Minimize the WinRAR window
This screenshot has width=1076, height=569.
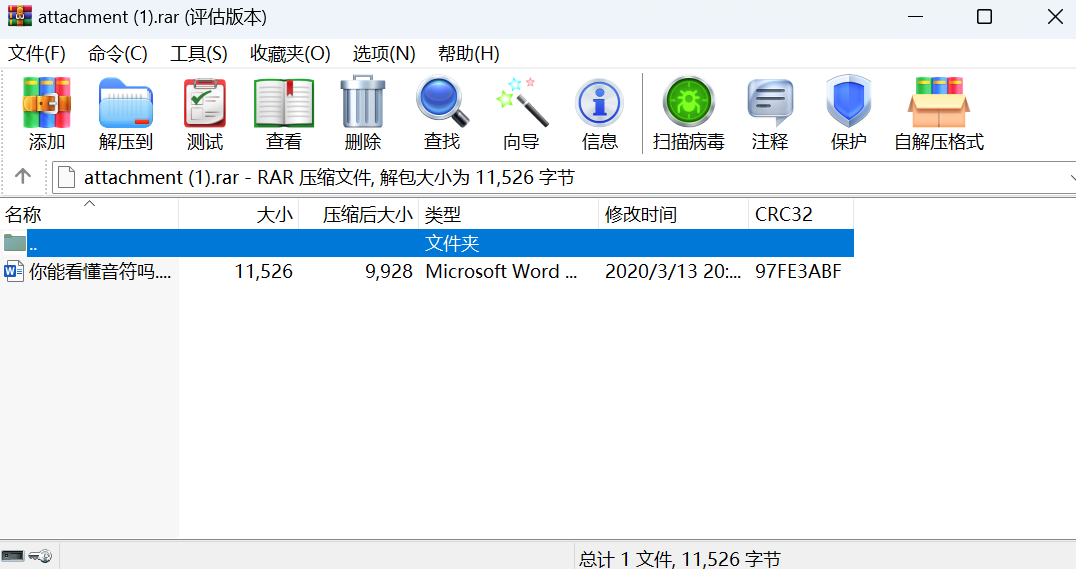(915, 16)
